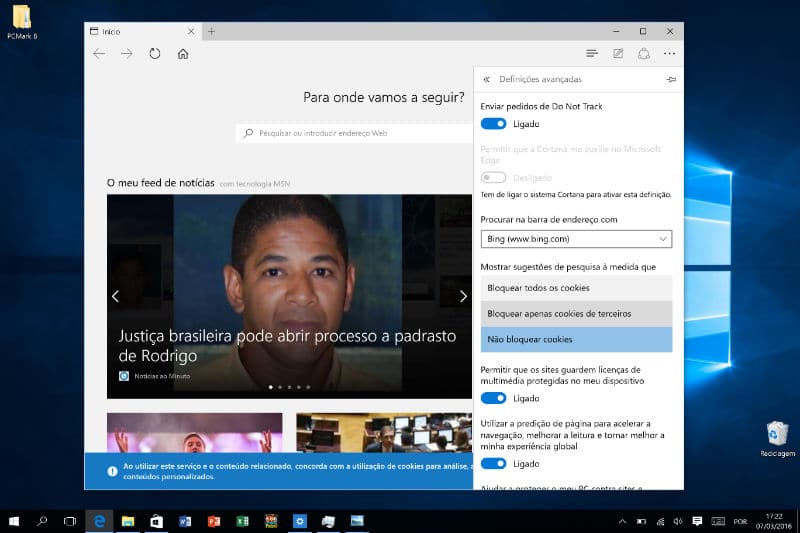Show previous news slide arrow

coord(115,296)
